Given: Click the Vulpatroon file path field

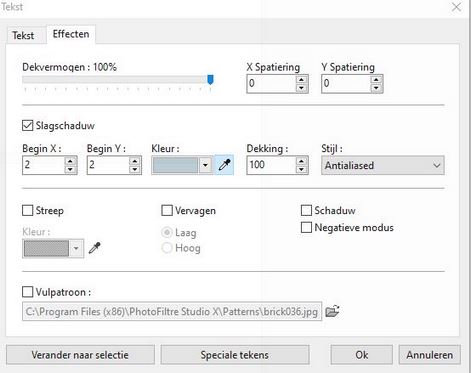Looking at the screenshot, I should 172,312.
